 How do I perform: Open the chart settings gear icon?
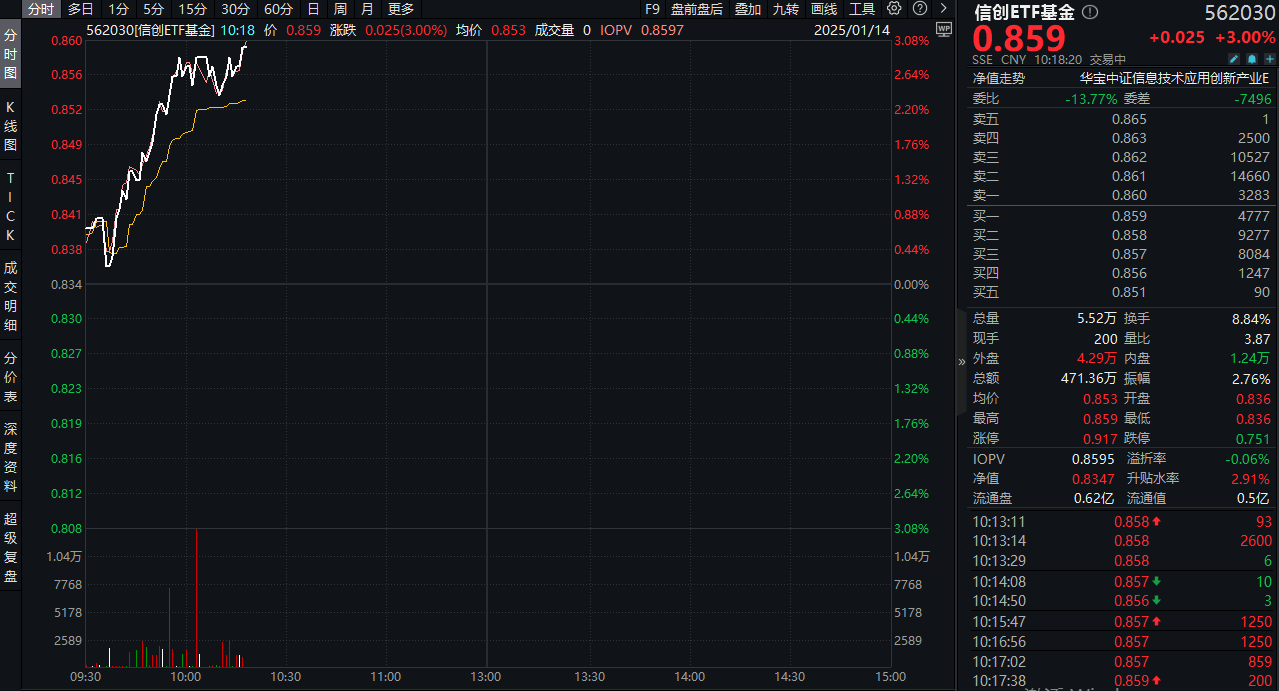(893, 9)
